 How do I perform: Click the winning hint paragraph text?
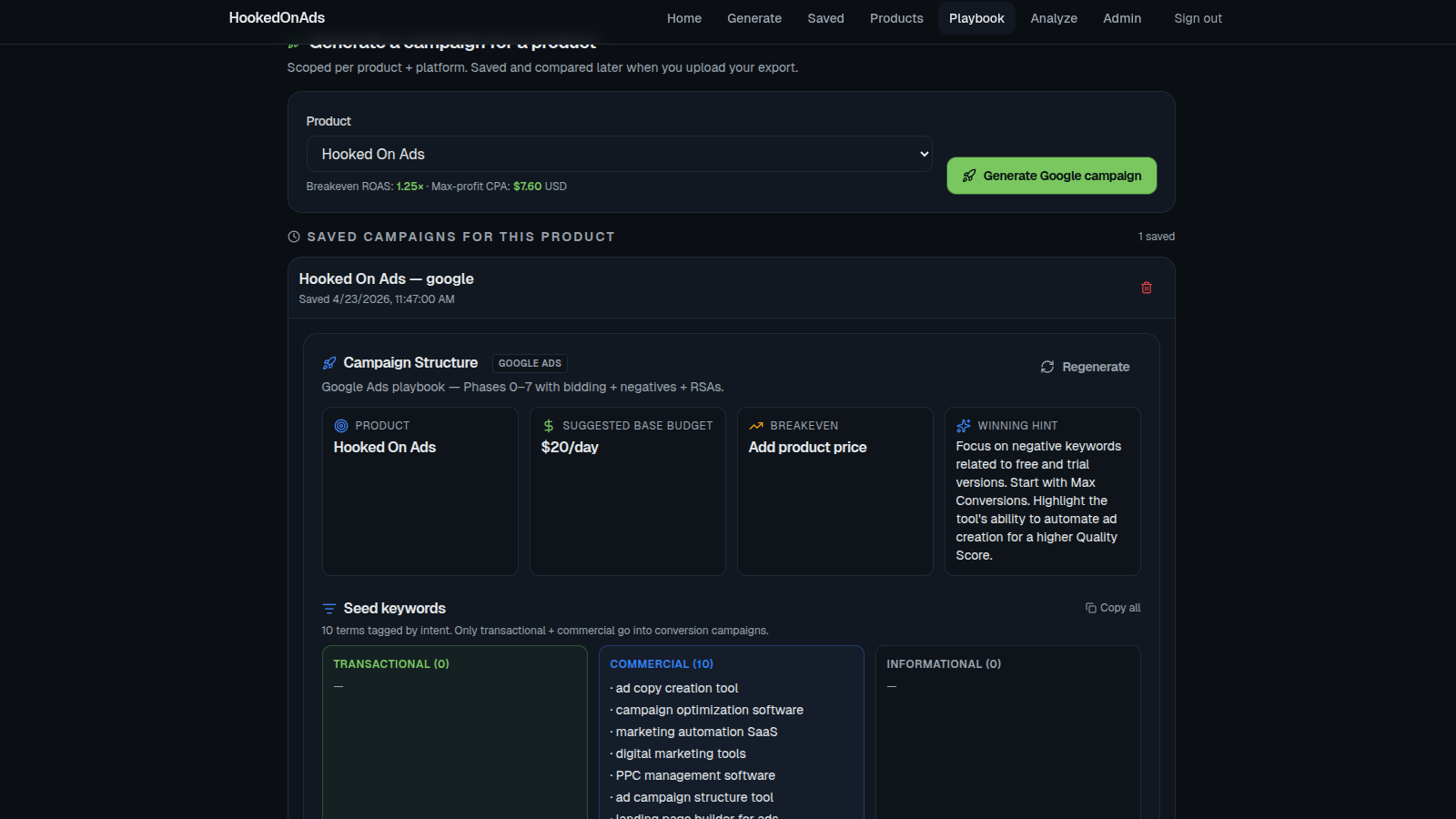[1038, 501]
